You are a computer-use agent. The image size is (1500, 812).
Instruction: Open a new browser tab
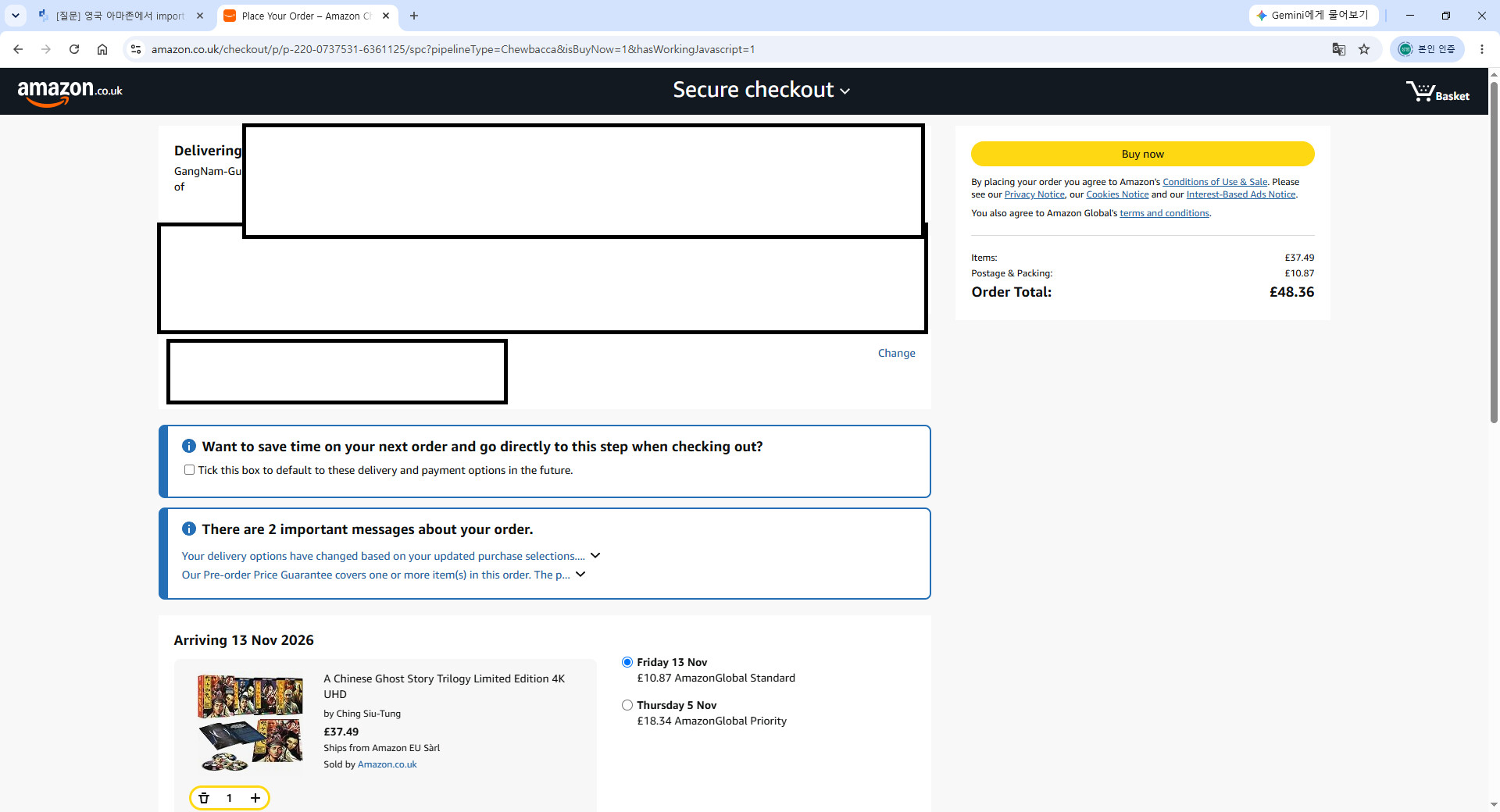[414, 16]
